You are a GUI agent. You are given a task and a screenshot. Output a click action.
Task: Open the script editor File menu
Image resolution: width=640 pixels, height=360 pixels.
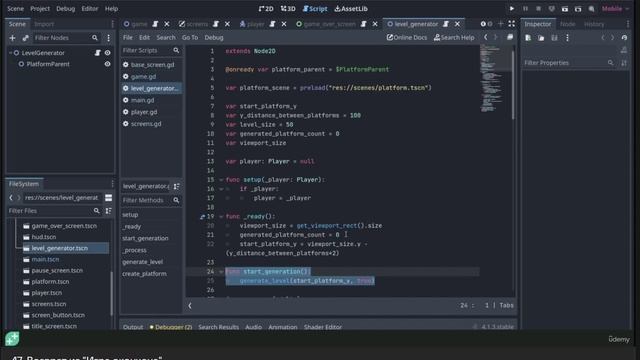(x=128, y=38)
